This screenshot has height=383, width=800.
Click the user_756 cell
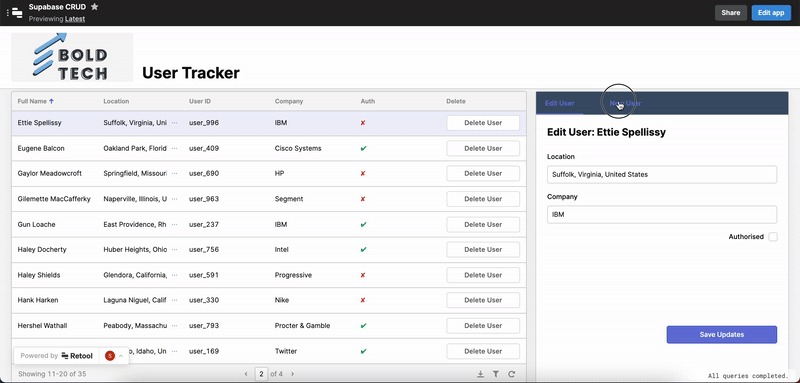pyautogui.click(x=204, y=249)
